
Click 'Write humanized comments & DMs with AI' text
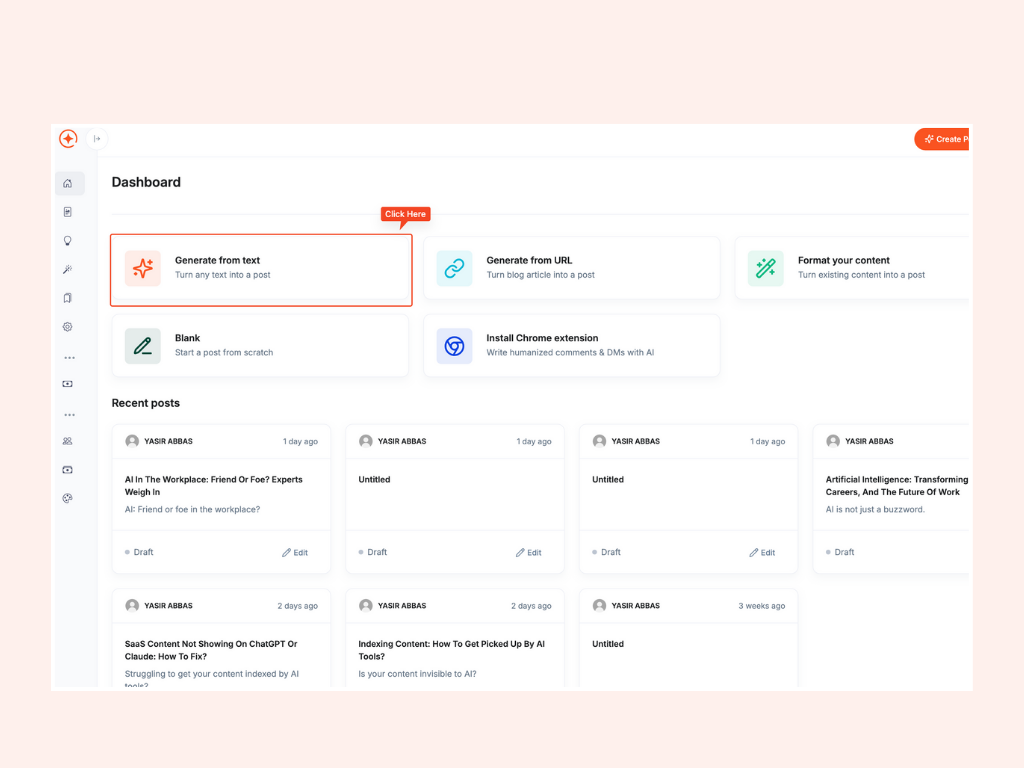click(x=570, y=353)
